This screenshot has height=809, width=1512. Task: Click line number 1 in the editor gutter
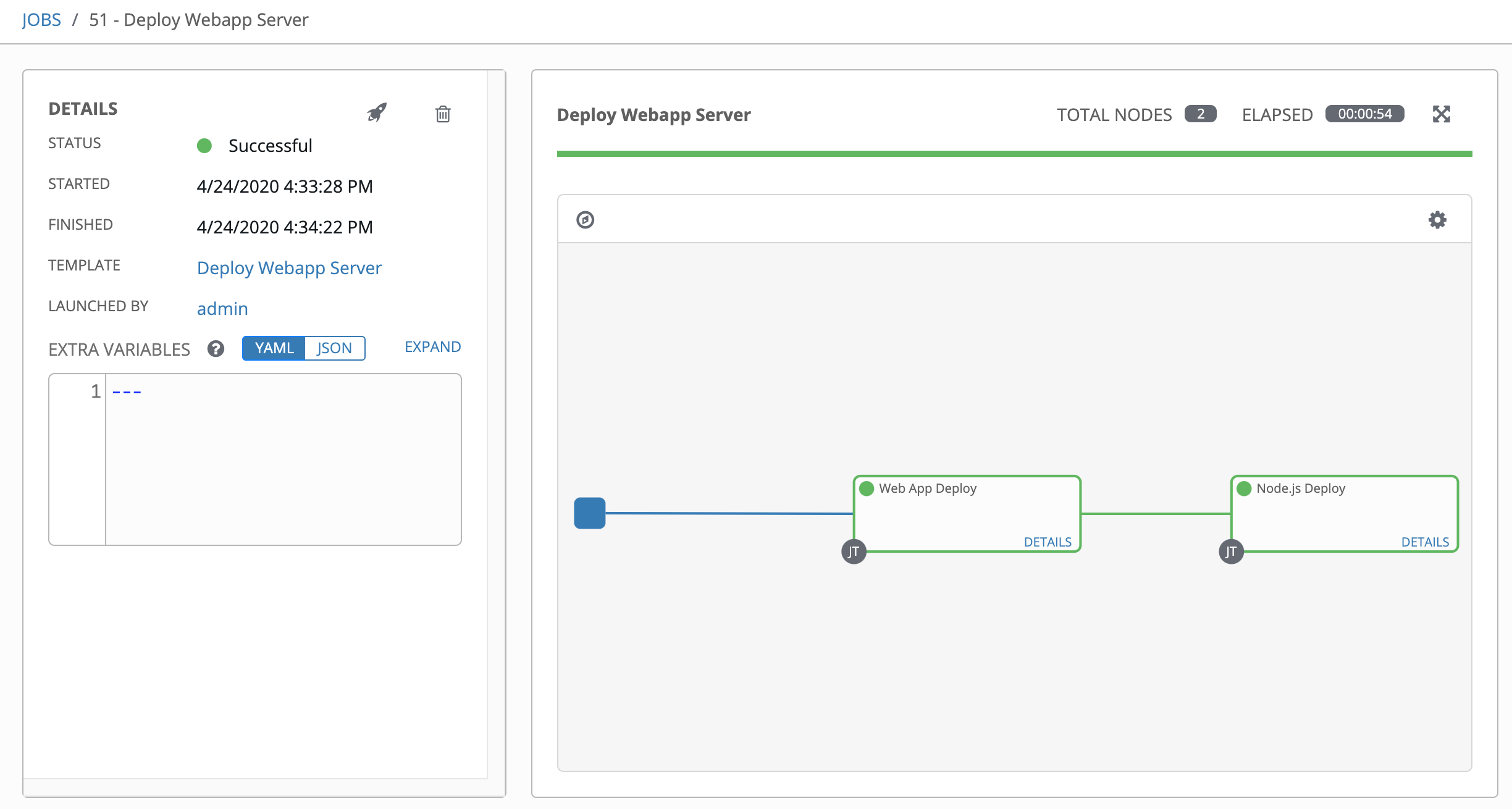coord(96,391)
